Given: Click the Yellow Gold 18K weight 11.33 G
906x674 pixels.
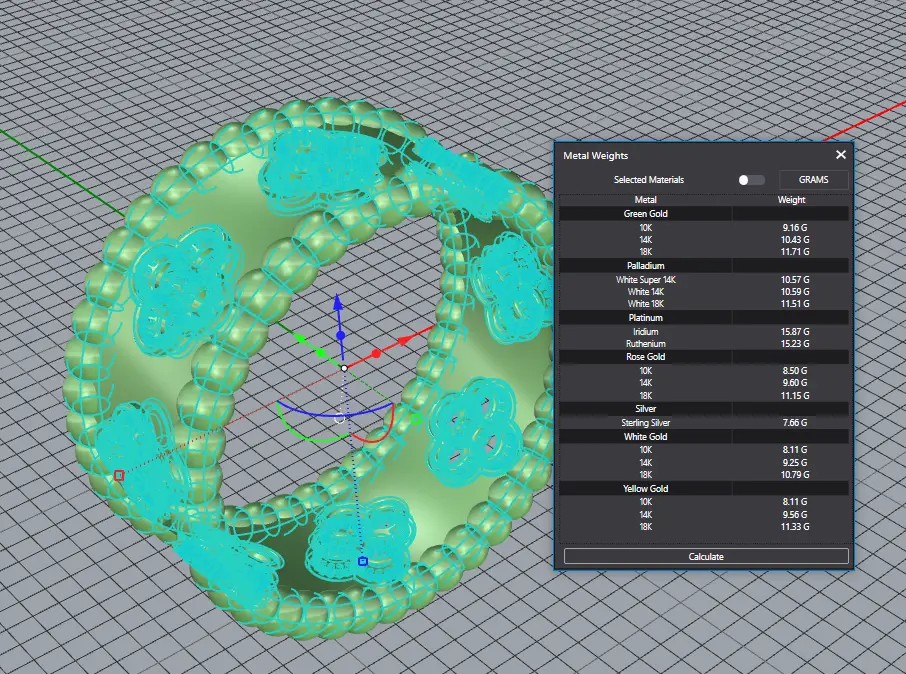Looking at the screenshot, I should click(795, 527).
